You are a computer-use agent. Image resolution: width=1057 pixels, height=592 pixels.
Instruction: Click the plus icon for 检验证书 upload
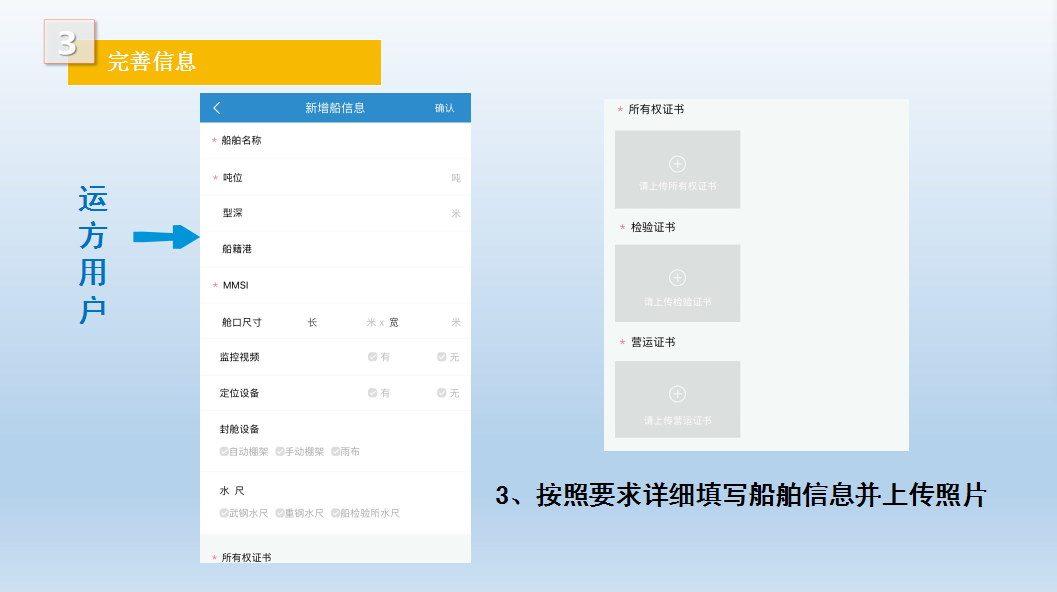pos(677,278)
